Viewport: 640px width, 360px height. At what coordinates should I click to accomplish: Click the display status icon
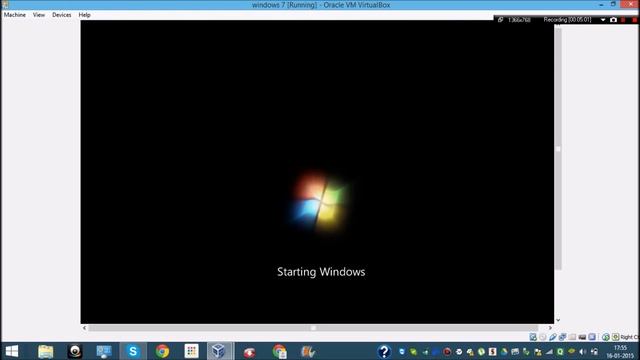coord(592,337)
